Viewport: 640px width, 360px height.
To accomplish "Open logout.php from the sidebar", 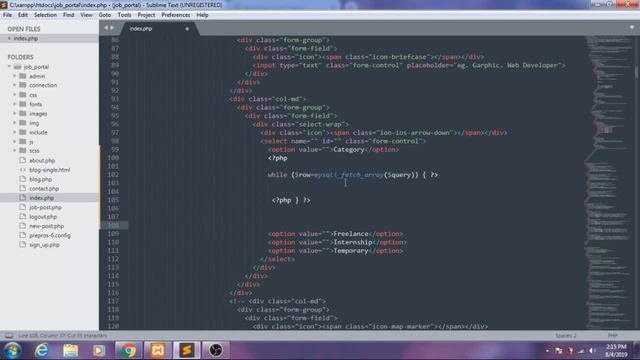I will click(43, 217).
